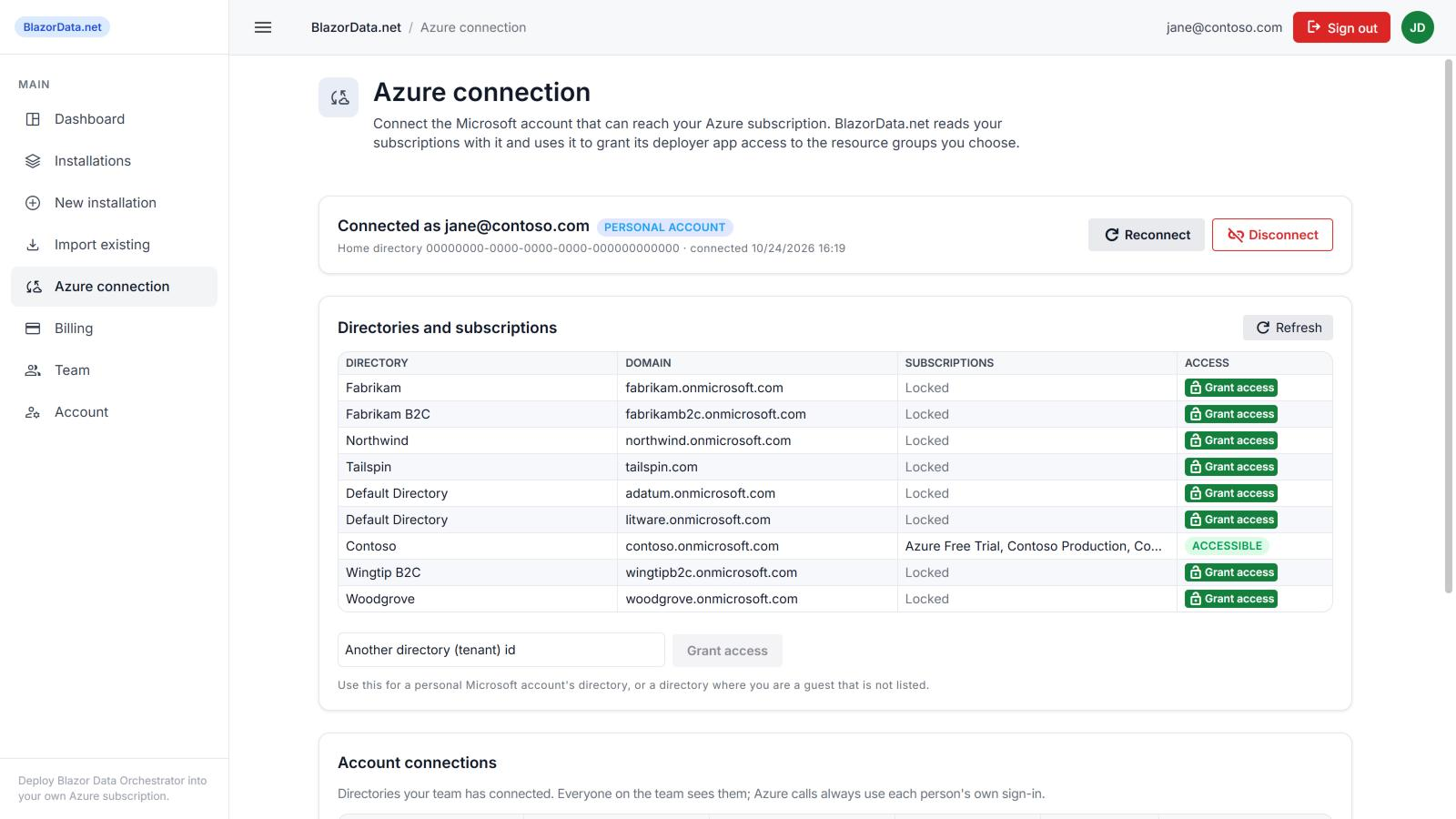Click the BlazorData.net breadcrumb link
Screen dimensions: 1456x819
tap(356, 27)
